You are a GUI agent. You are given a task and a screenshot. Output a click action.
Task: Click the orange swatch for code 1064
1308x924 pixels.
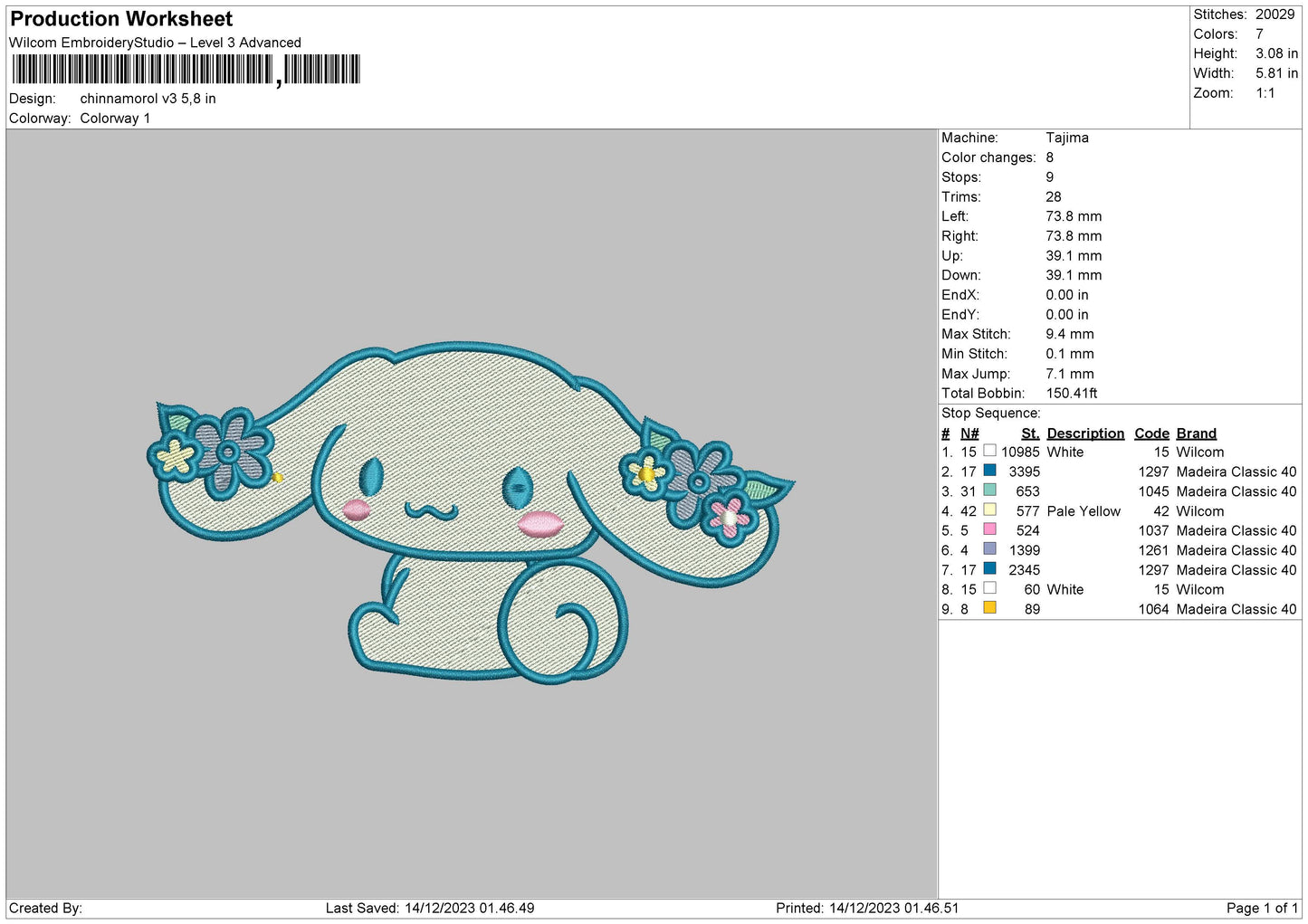[x=989, y=608]
